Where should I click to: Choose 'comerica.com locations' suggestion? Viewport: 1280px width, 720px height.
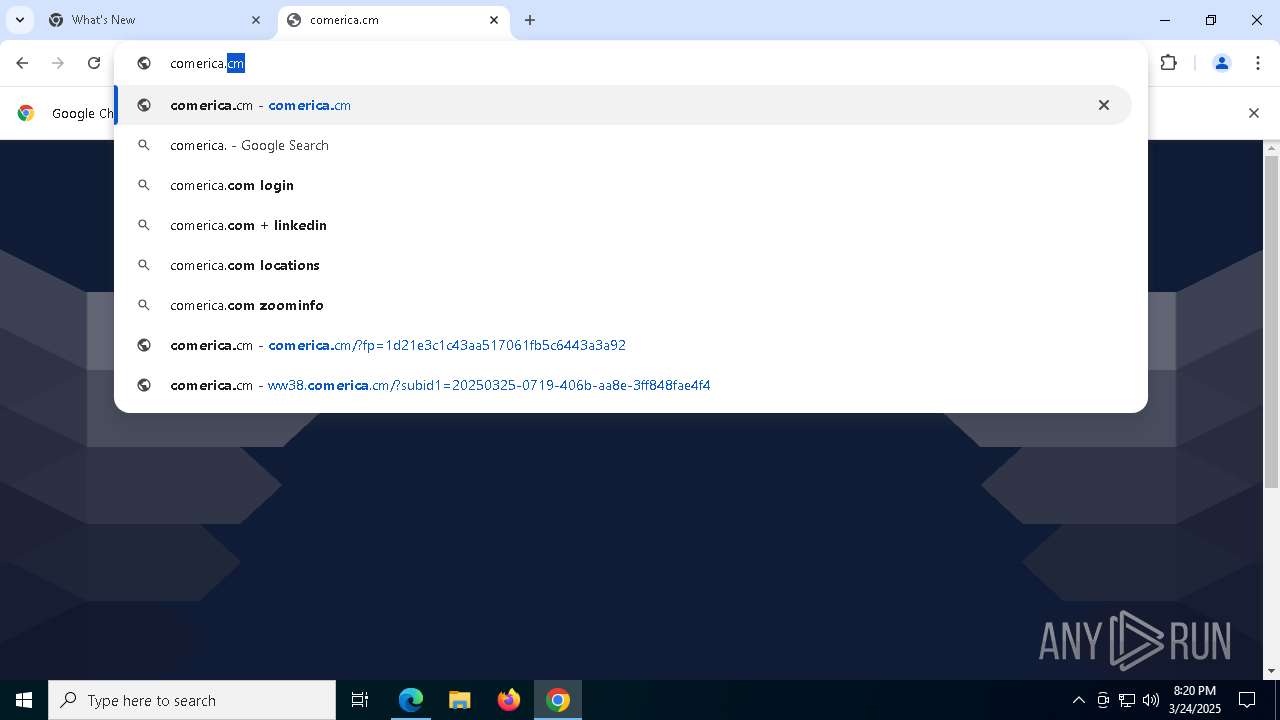click(623, 265)
